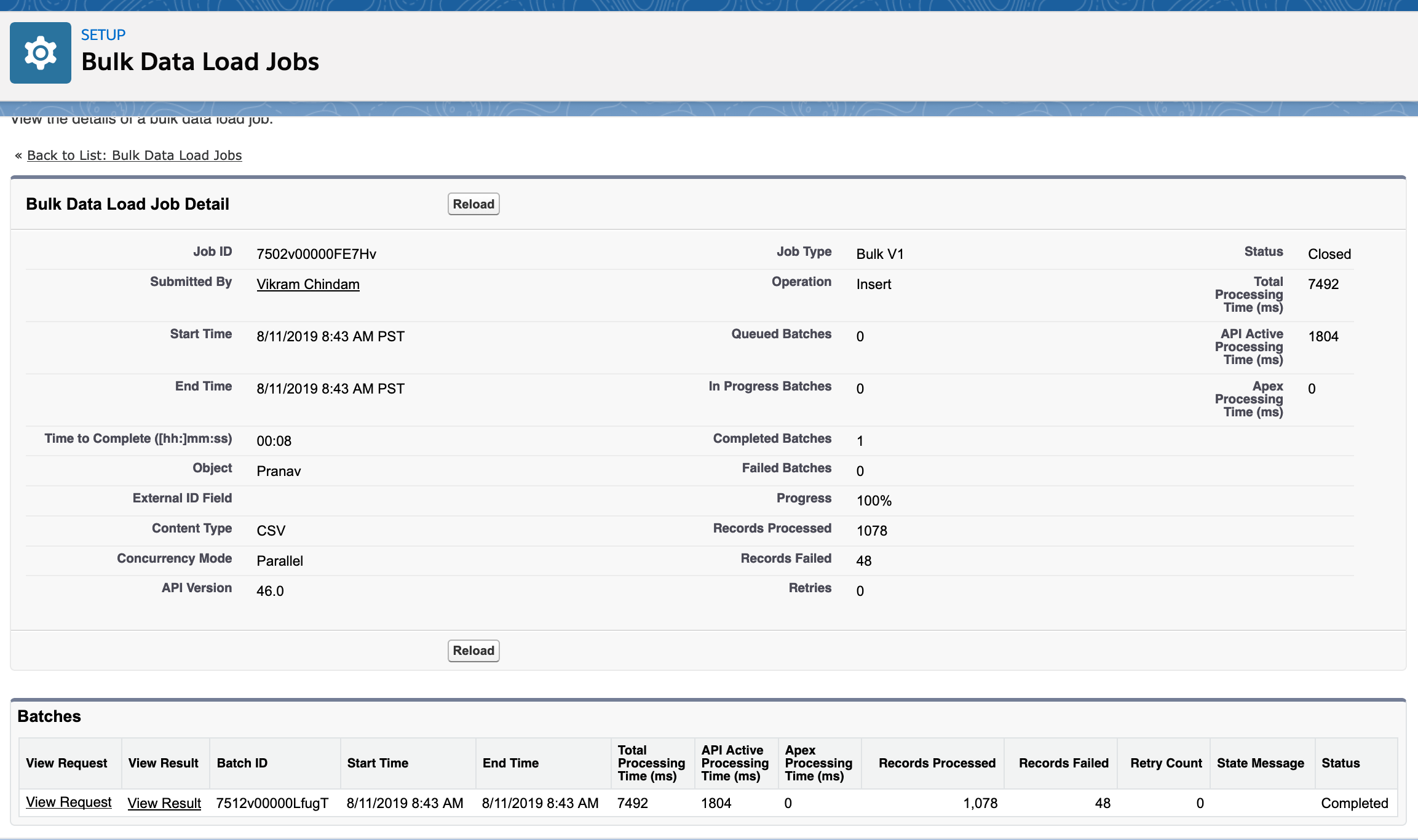Open Vikram Chindam user profile link
Viewport: 1418px width, 840px height.
307,284
